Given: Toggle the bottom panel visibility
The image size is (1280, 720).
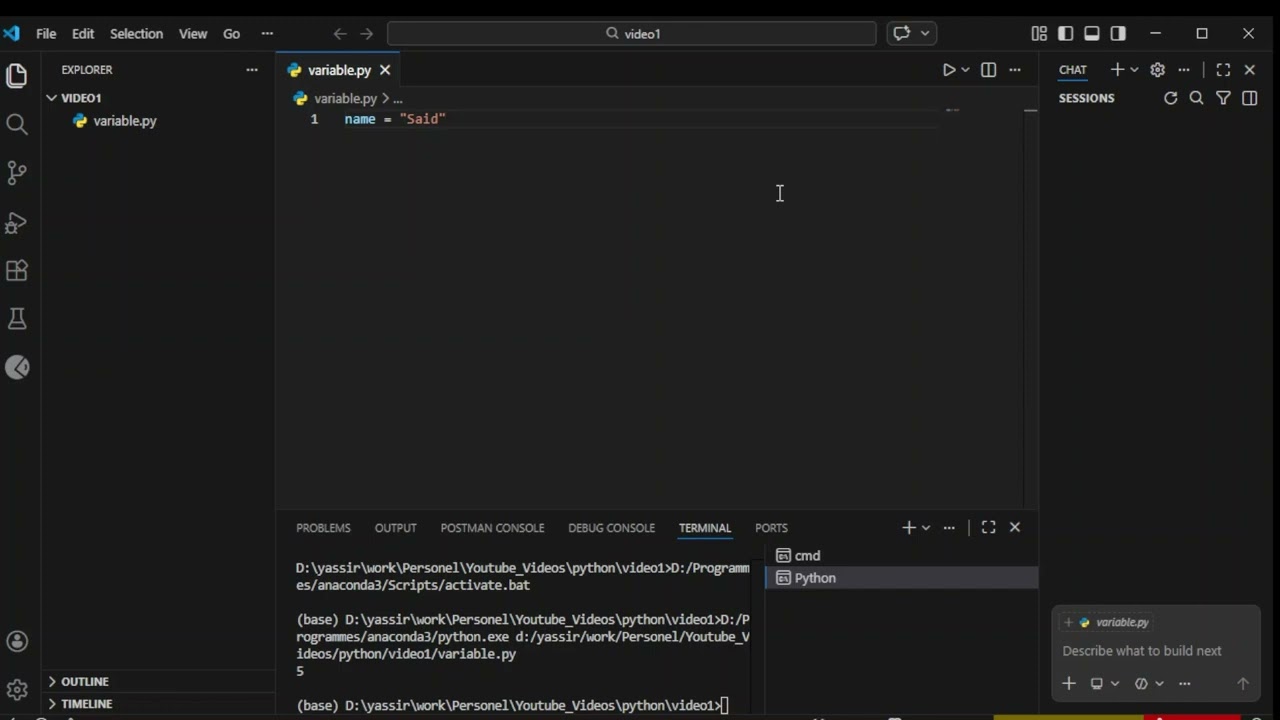Looking at the screenshot, I should click(x=1092, y=33).
